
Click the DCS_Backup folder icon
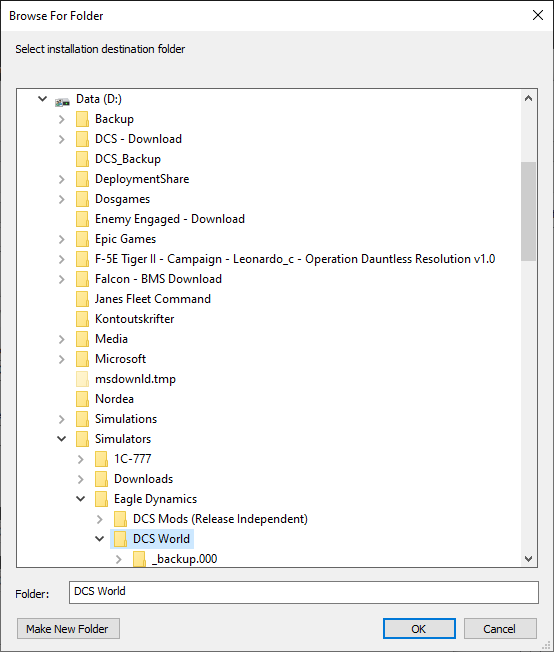[x=82, y=159]
